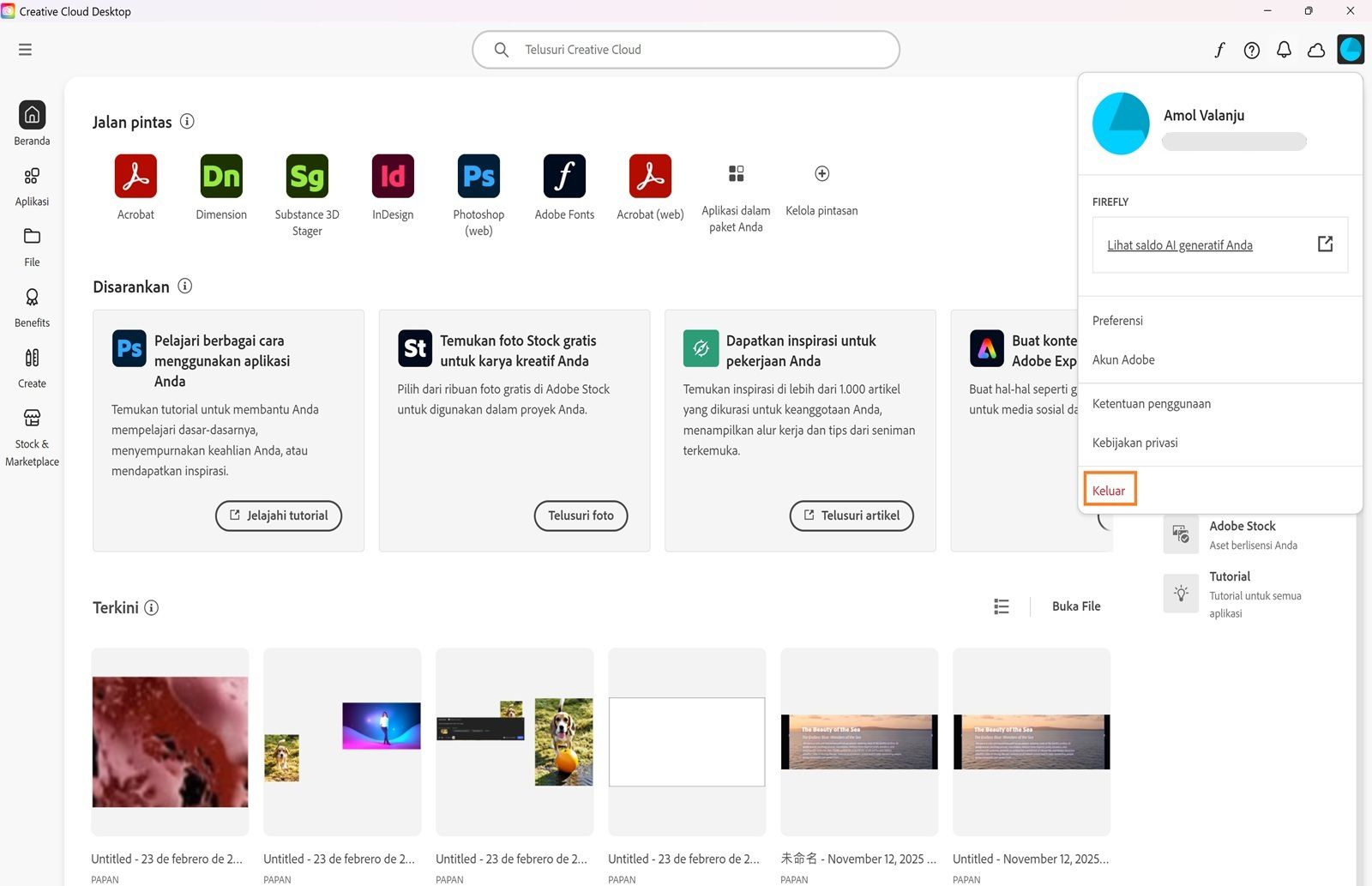The height and width of the screenshot is (886, 1372).
Task: Open the red abstract Untitled thumbnail
Action: coord(170,742)
